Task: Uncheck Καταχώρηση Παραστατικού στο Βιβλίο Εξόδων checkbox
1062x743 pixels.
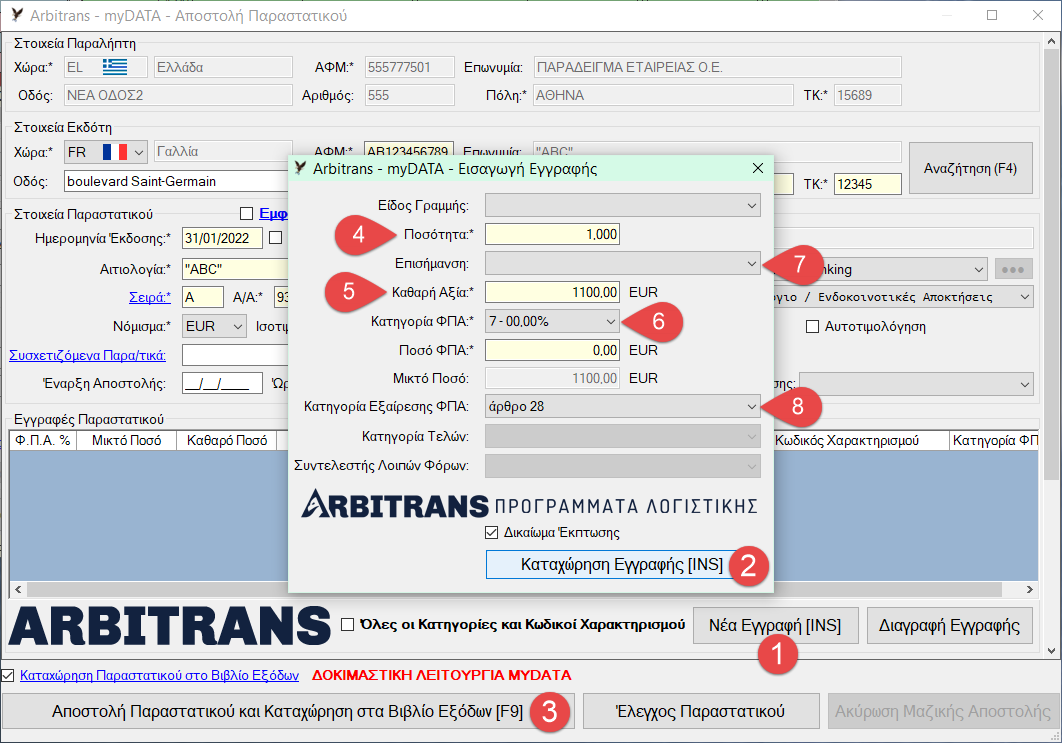Action: pyautogui.click(x=7, y=675)
